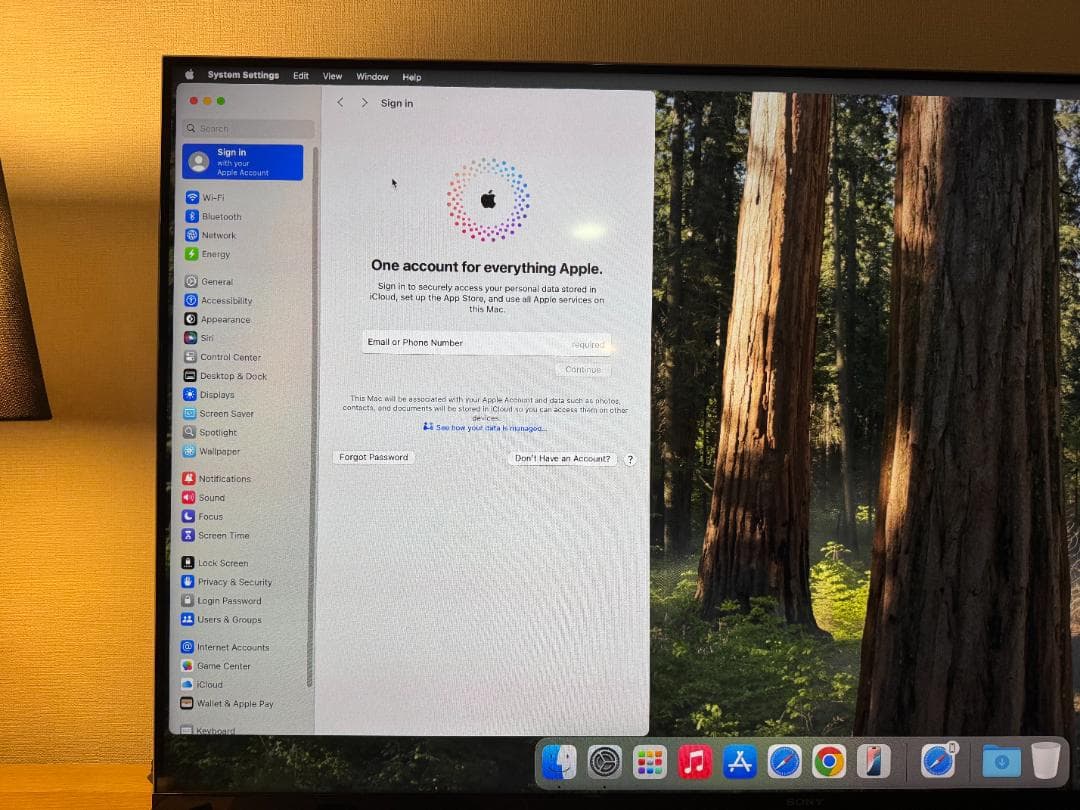Open Sound settings from the sidebar
The height and width of the screenshot is (810, 1080).
[x=212, y=497]
